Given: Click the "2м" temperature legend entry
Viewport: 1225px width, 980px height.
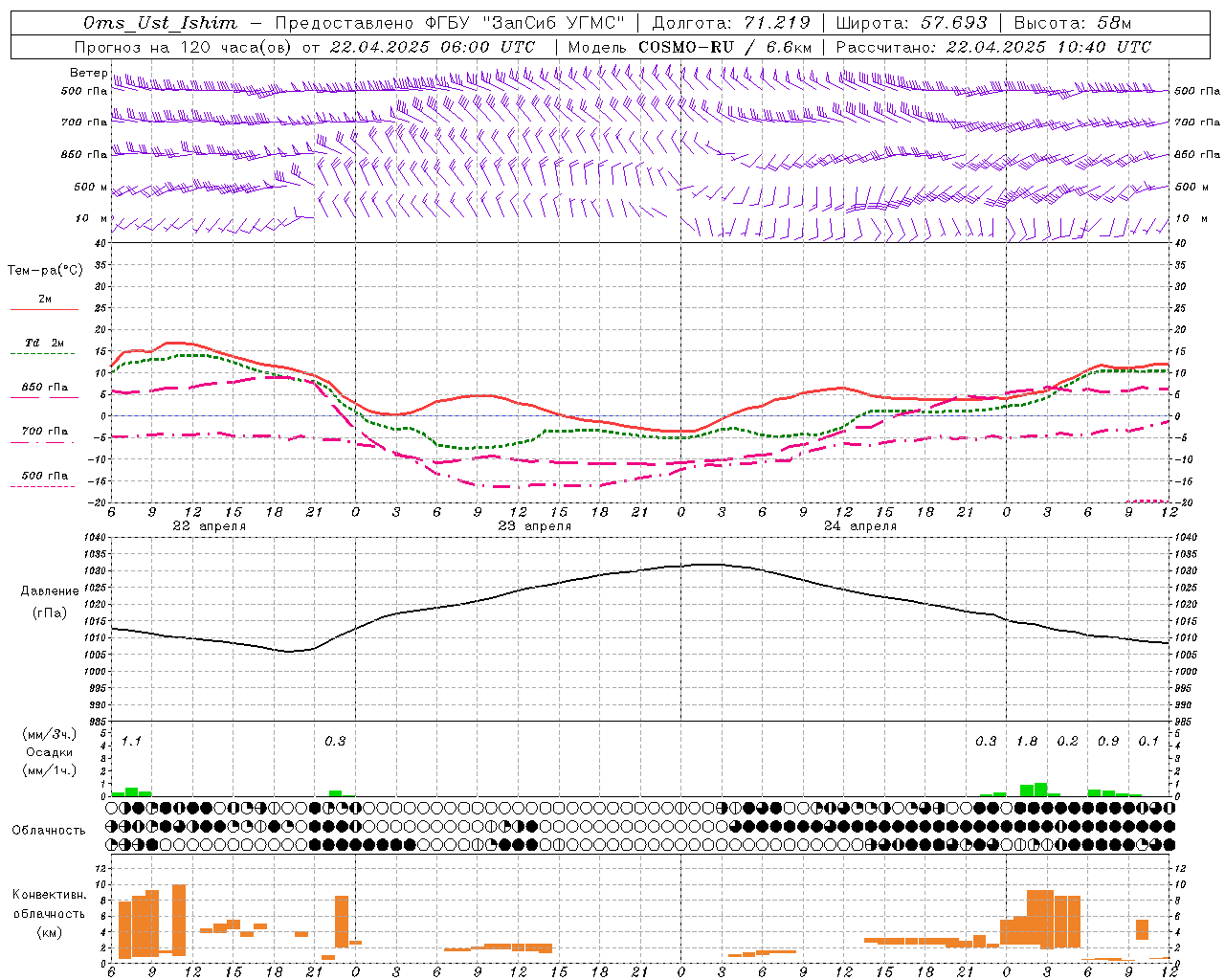Looking at the screenshot, I should [x=45, y=300].
